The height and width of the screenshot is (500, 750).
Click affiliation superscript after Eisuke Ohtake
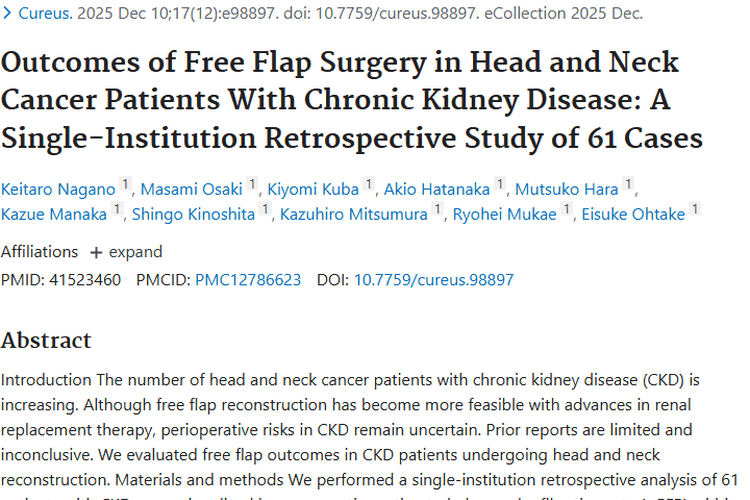pyautogui.click(x=694, y=209)
